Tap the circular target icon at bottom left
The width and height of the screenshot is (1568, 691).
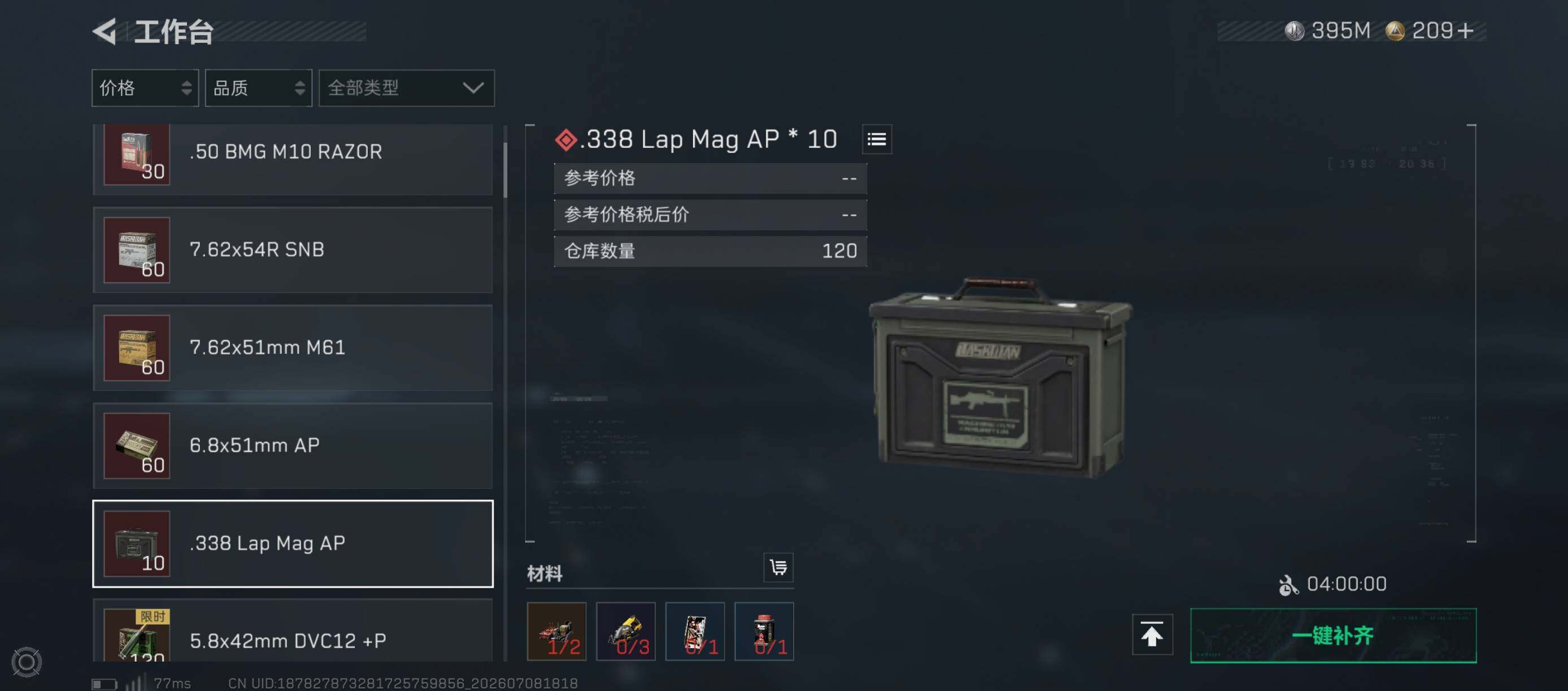click(27, 662)
